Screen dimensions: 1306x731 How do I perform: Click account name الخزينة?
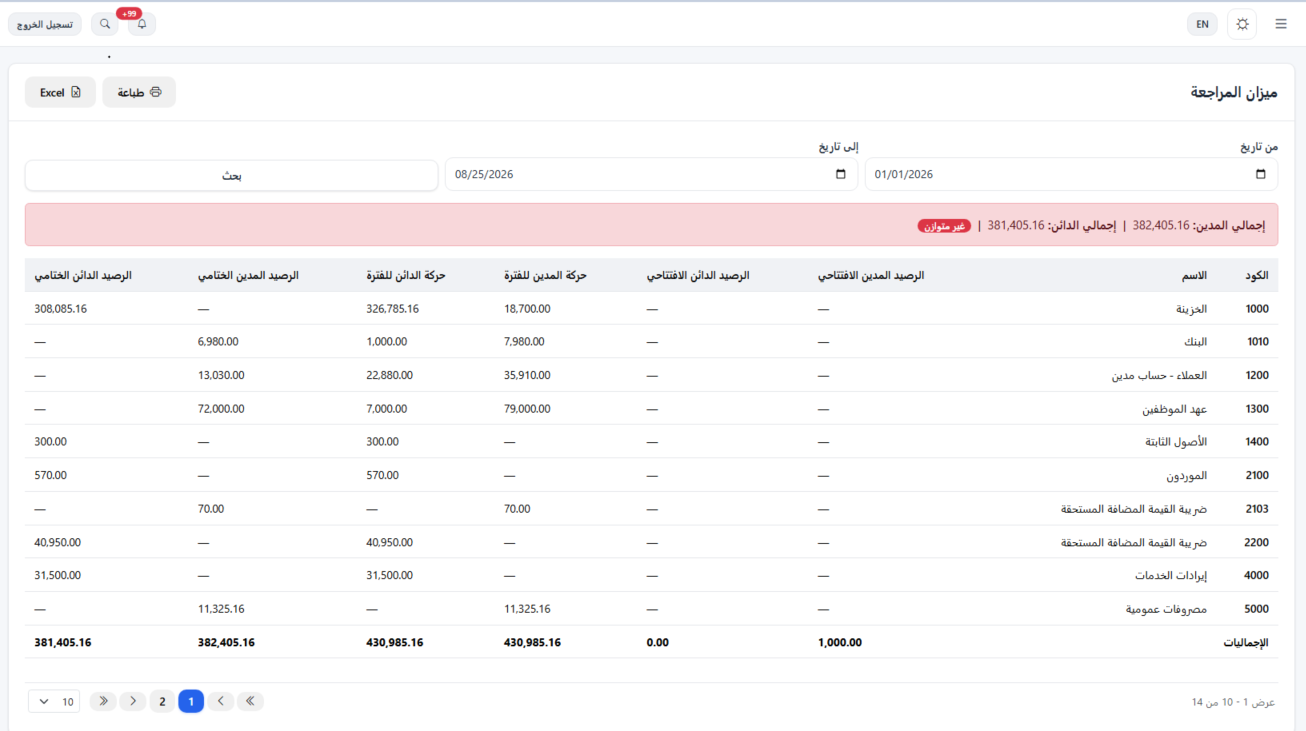tap(1191, 309)
